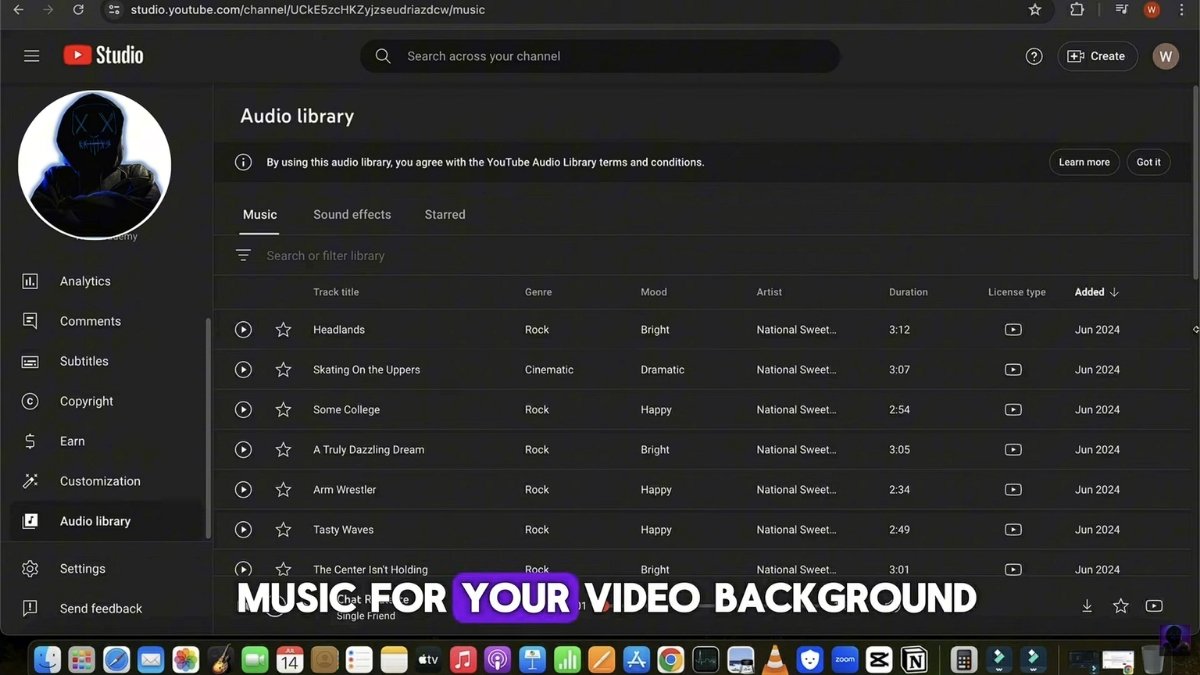Open the Starred tab

tap(444, 214)
